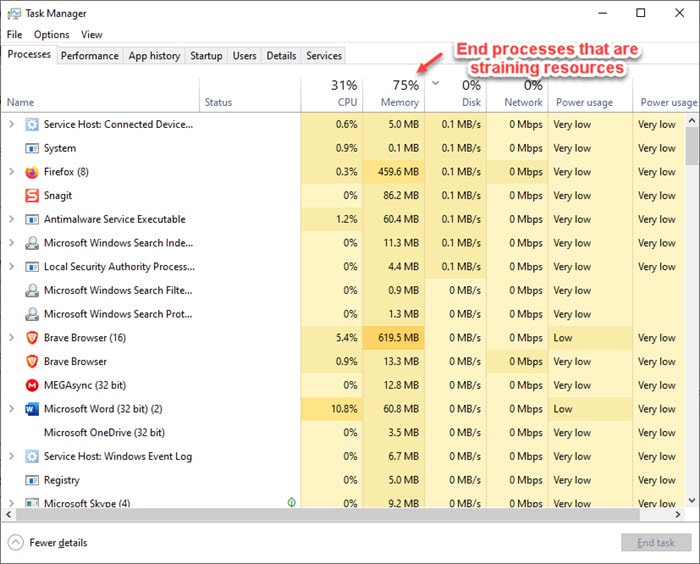Screen dimensions: 700x564
Task: Click Brave Browser 619.5 MB memory cell
Action: point(393,338)
